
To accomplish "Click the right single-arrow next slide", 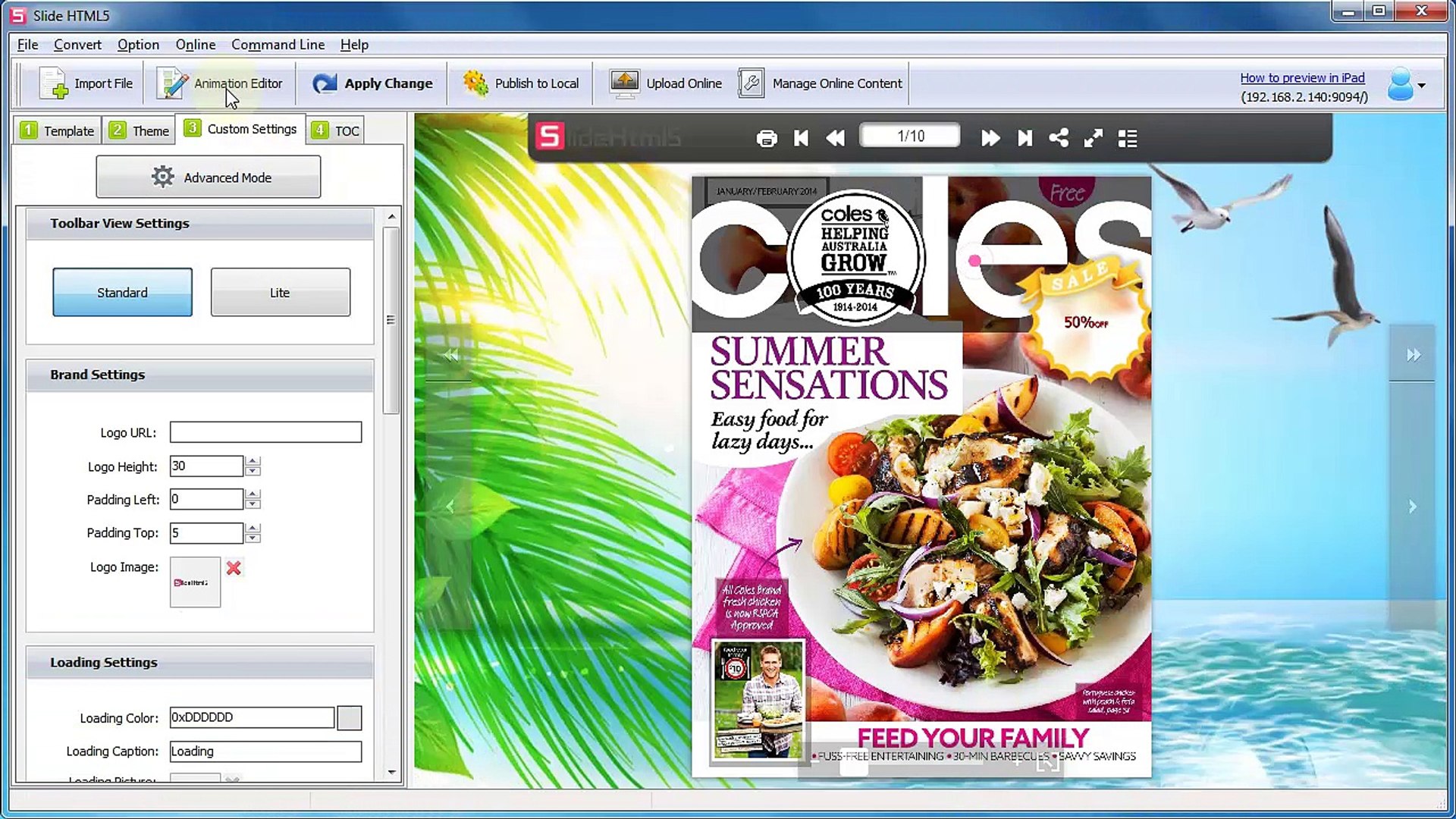I will (x=1412, y=507).
